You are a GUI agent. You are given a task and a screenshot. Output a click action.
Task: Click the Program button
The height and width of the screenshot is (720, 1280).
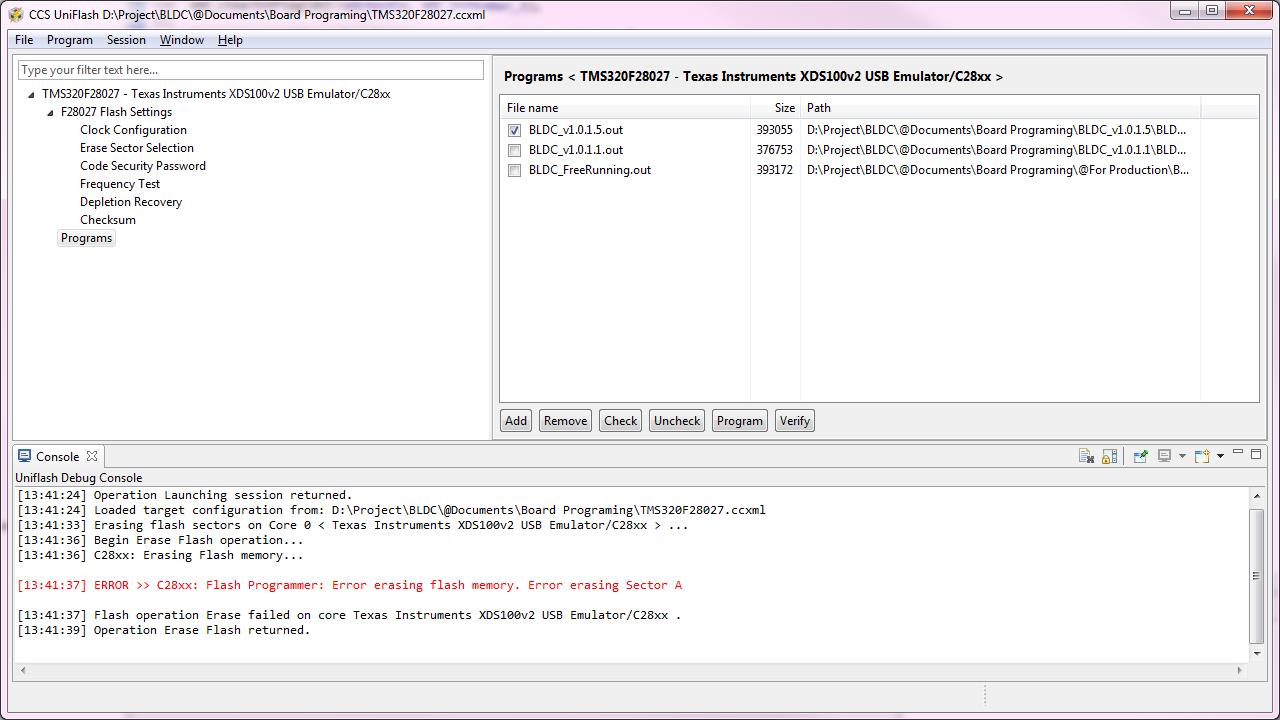click(x=739, y=421)
